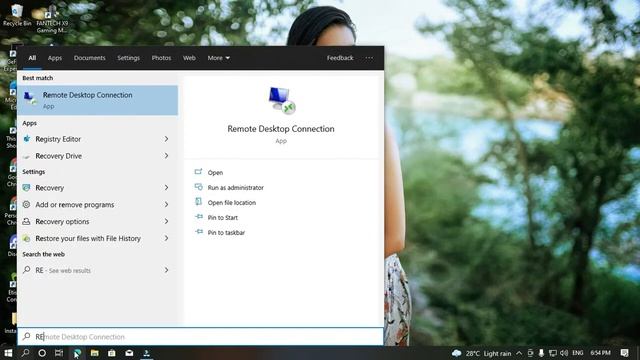Click the network tray icon
The width and height of the screenshot is (640, 360).
(x=553, y=353)
